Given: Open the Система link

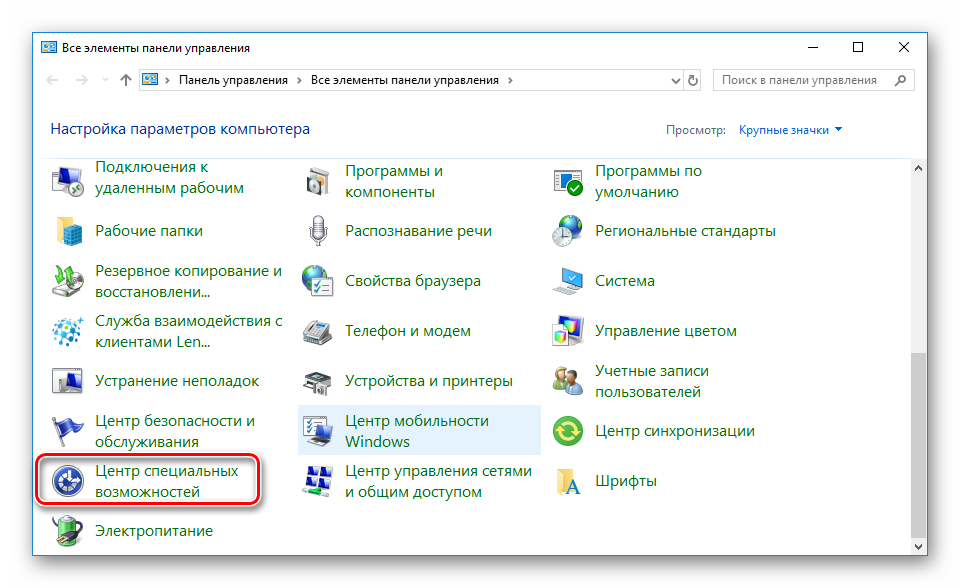Looking at the screenshot, I should [x=624, y=281].
